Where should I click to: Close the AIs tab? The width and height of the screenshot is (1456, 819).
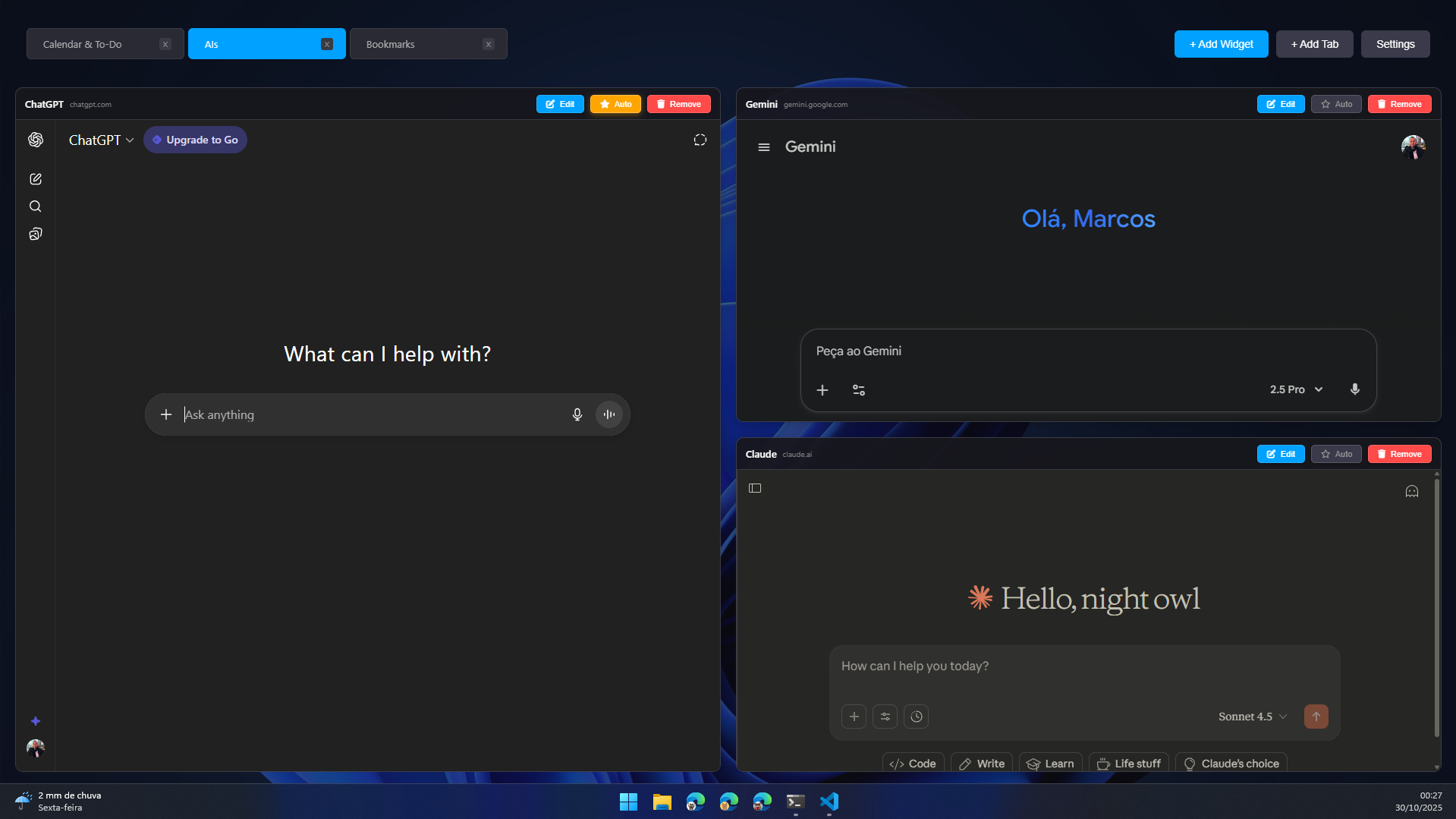tap(327, 44)
